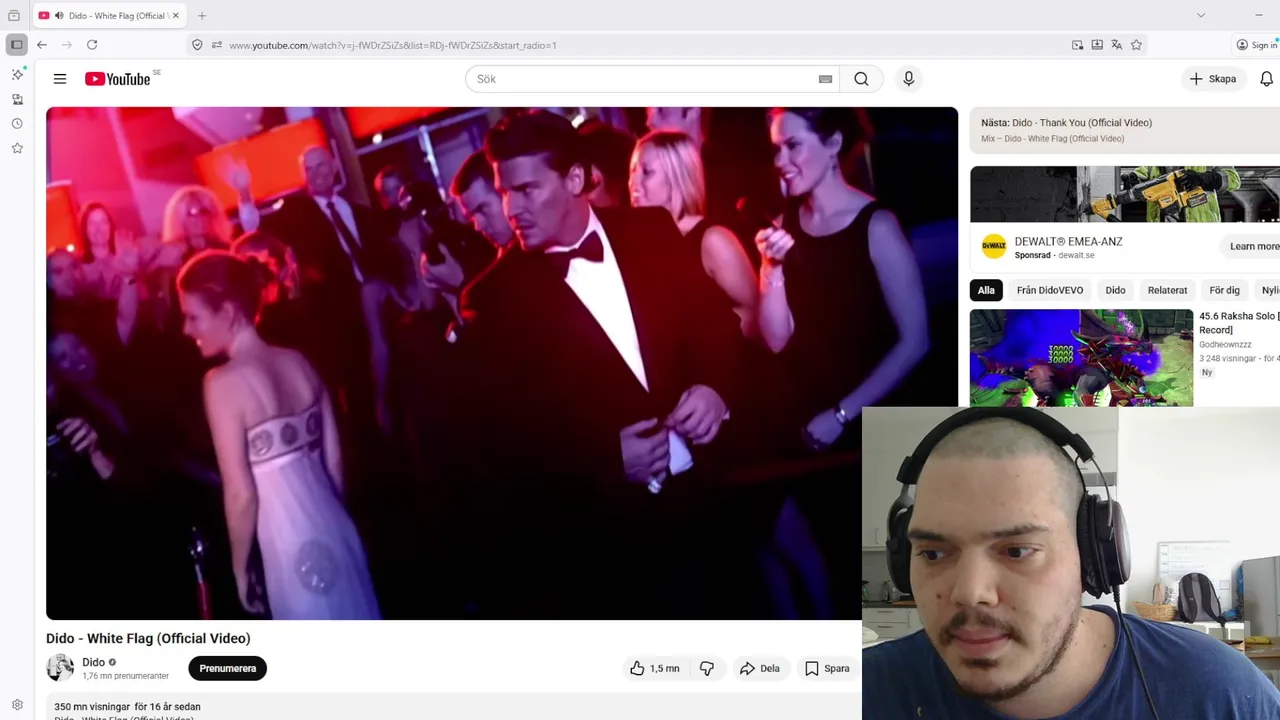The height and width of the screenshot is (720, 1280).
Task: Share the video with Dela
Action: [759, 668]
